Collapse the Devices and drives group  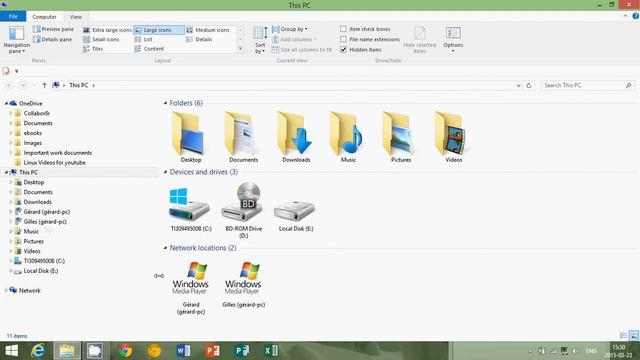(x=165, y=172)
